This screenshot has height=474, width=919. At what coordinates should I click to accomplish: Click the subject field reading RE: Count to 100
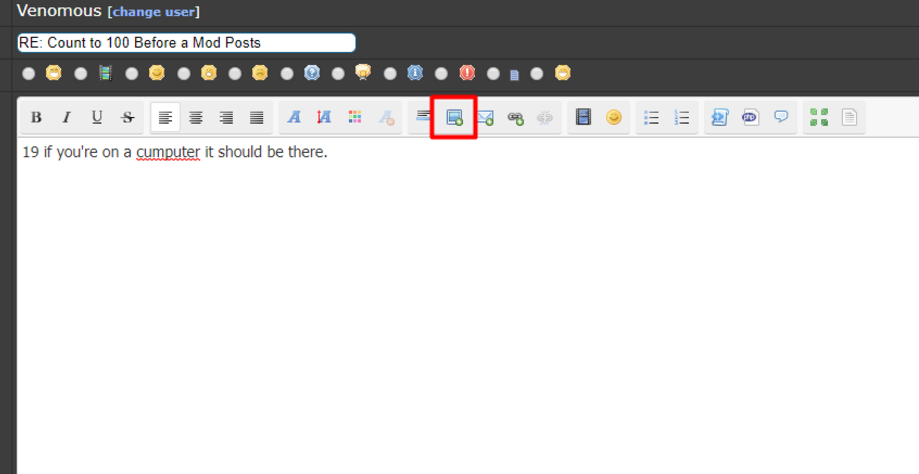tap(186, 43)
